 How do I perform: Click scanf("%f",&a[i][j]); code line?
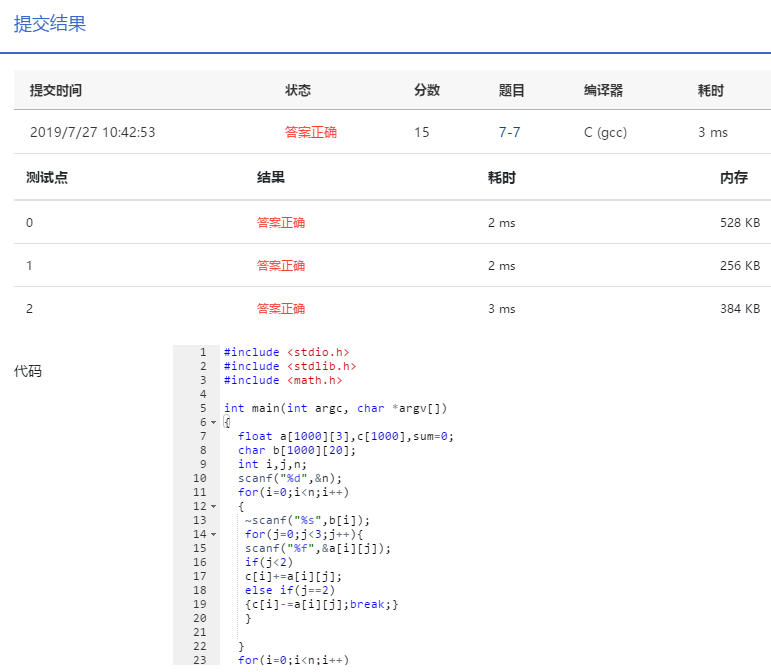318,549
